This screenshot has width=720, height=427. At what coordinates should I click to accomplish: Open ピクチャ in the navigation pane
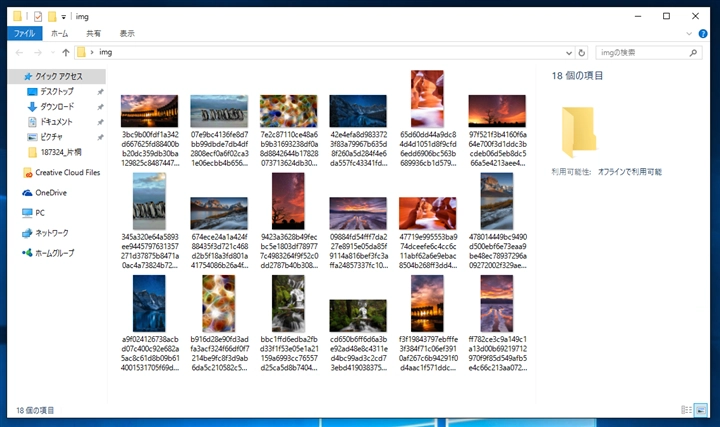click(51, 137)
